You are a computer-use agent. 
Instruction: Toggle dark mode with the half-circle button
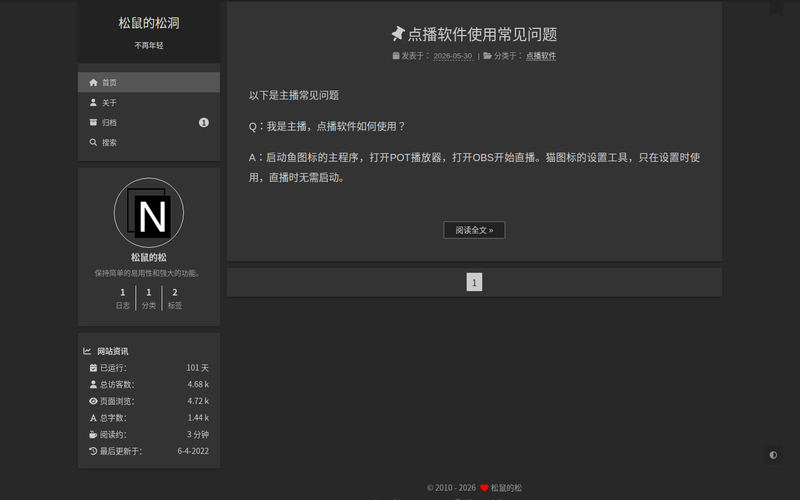pyautogui.click(x=773, y=455)
